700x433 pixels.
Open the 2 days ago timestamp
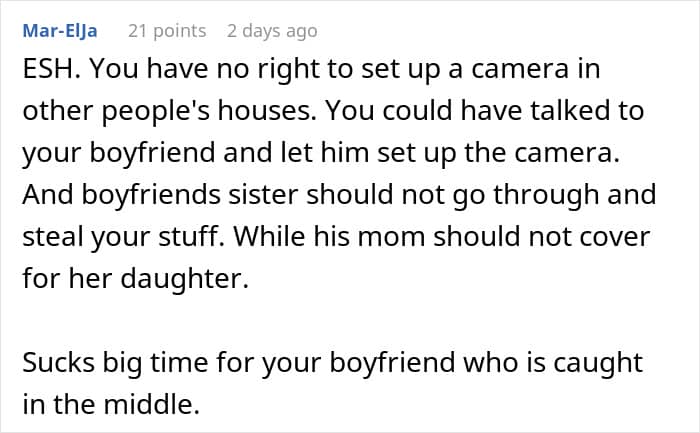tap(272, 31)
